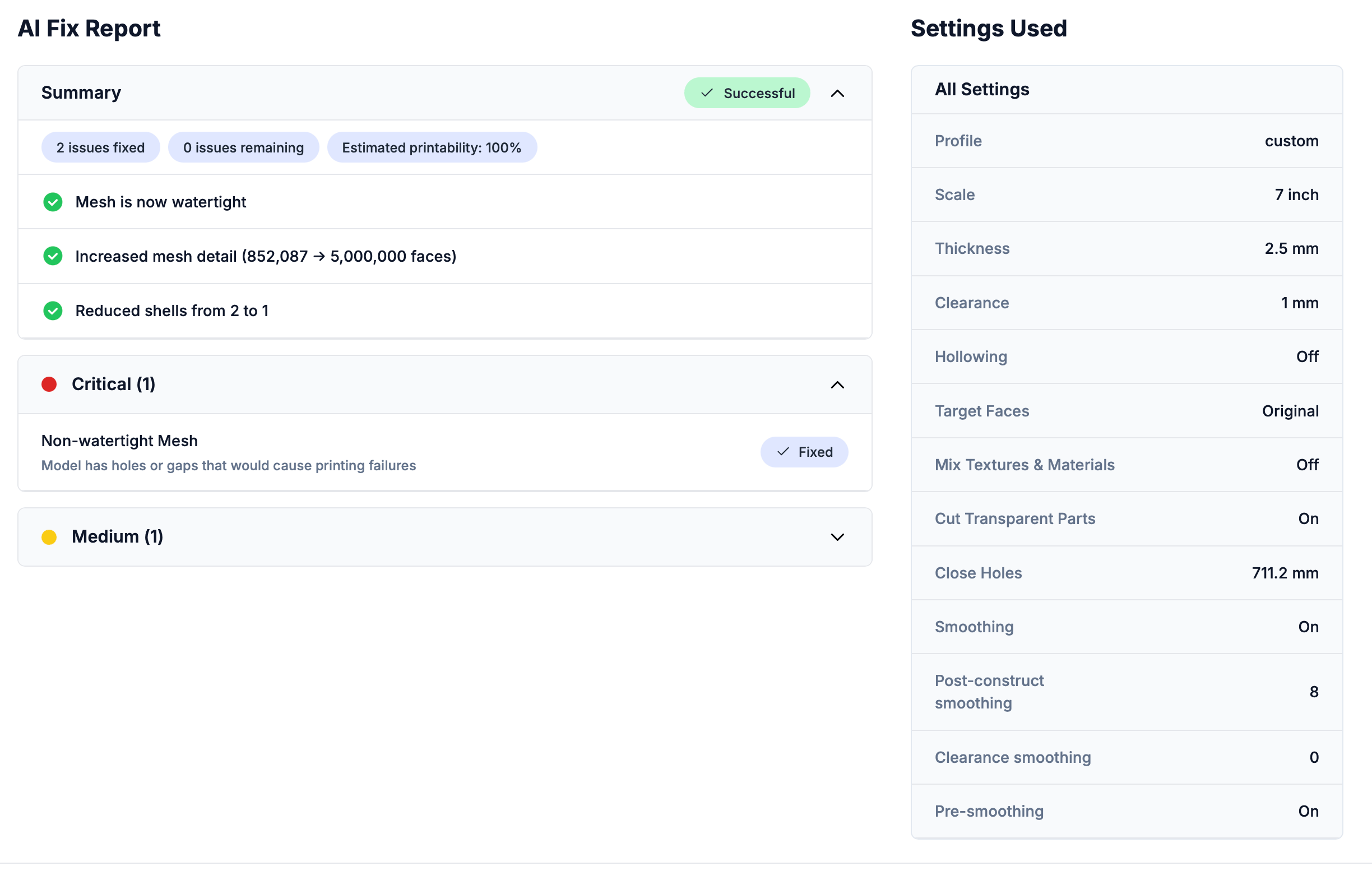Click 'Increased mesh detail (852,087 → 5,000,000 faces)' text

[266, 256]
